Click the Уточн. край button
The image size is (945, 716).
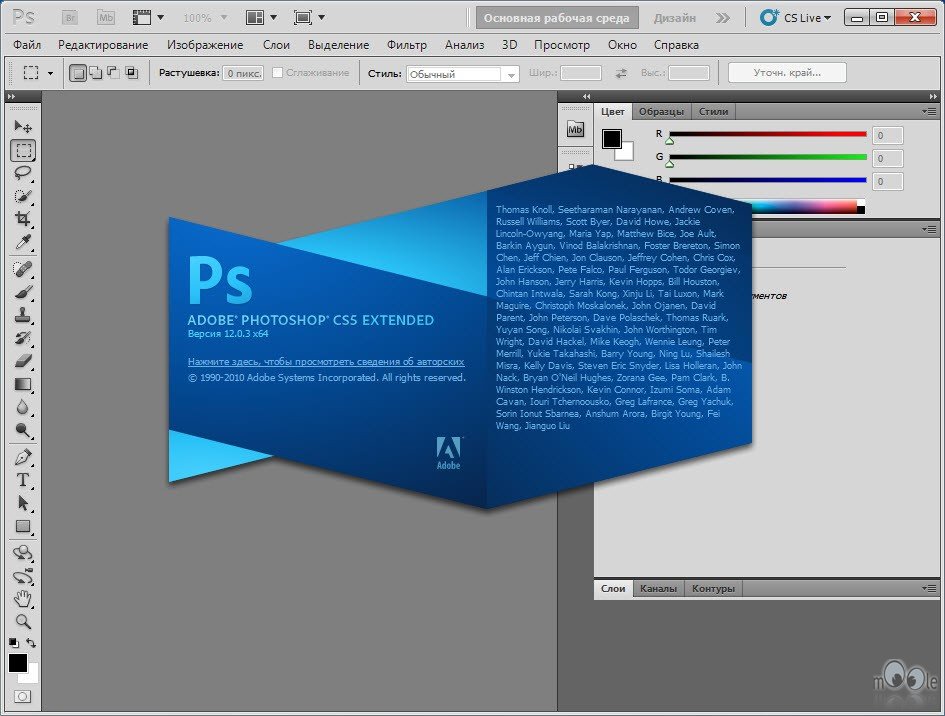787,73
